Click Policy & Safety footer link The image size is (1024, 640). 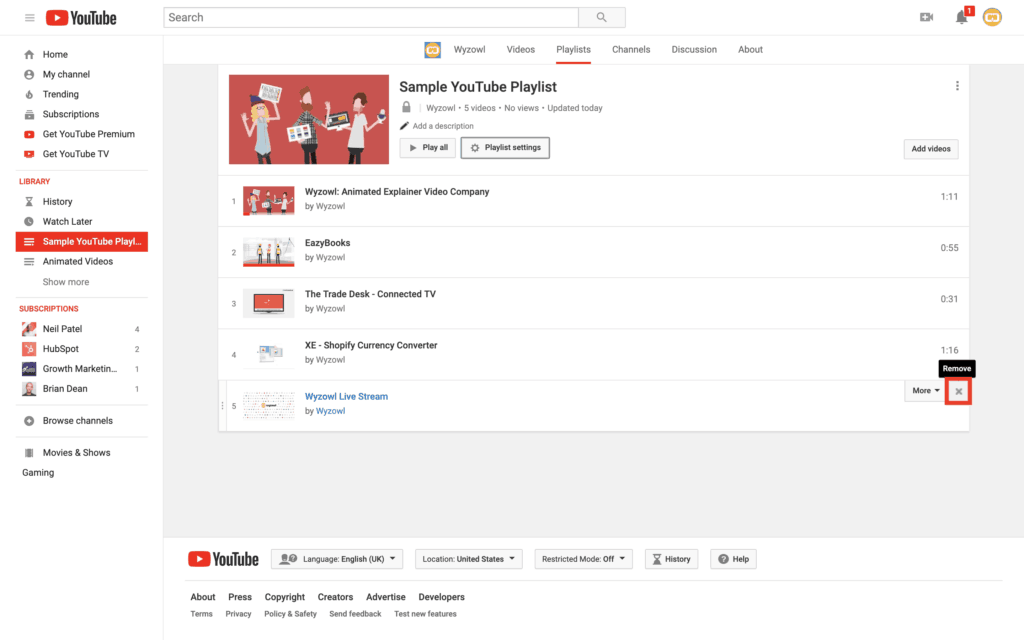290,614
